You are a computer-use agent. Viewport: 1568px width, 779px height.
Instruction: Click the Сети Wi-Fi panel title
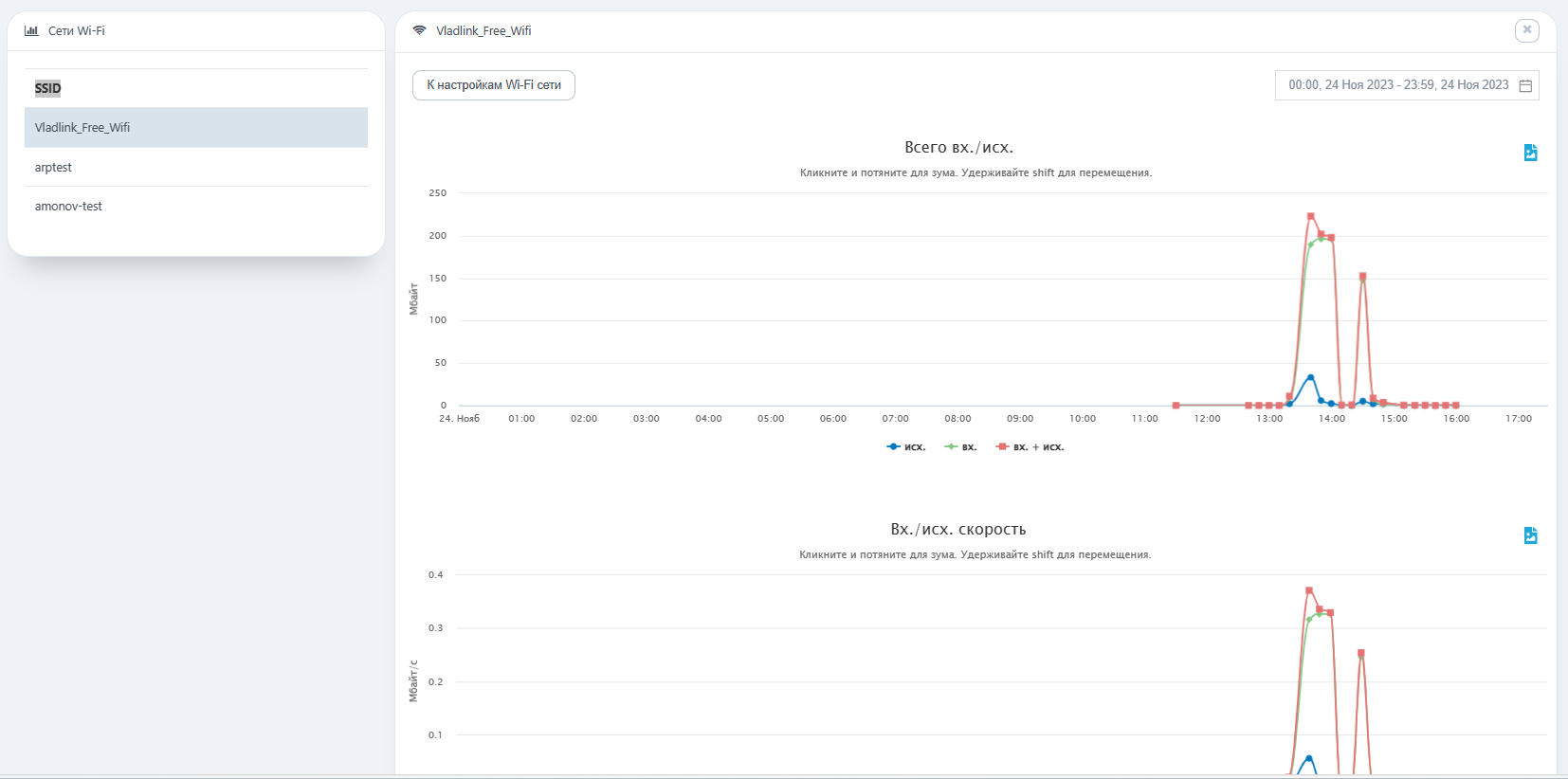tap(77, 30)
